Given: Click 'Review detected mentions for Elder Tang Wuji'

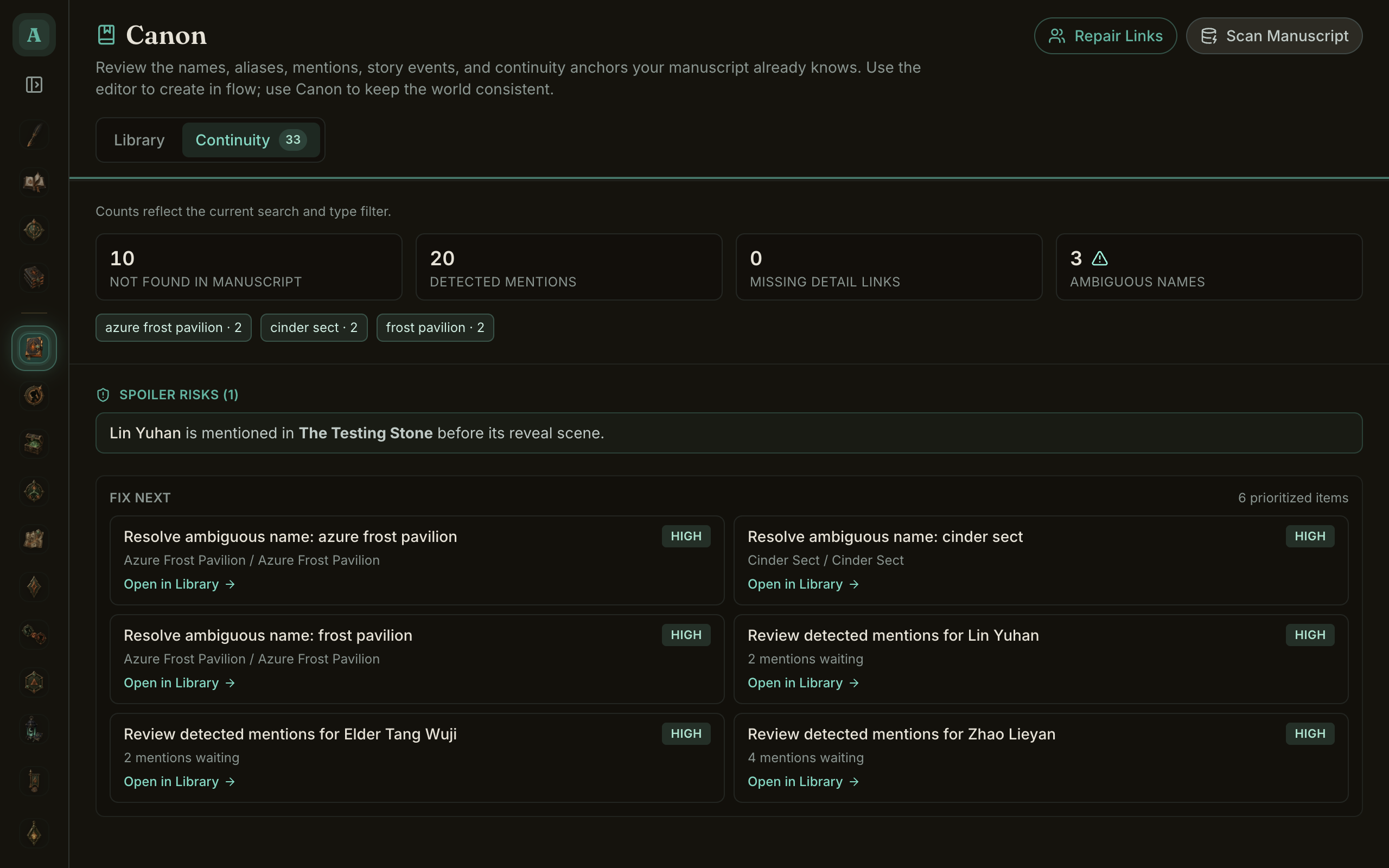Looking at the screenshot, I should coord(290,734).
